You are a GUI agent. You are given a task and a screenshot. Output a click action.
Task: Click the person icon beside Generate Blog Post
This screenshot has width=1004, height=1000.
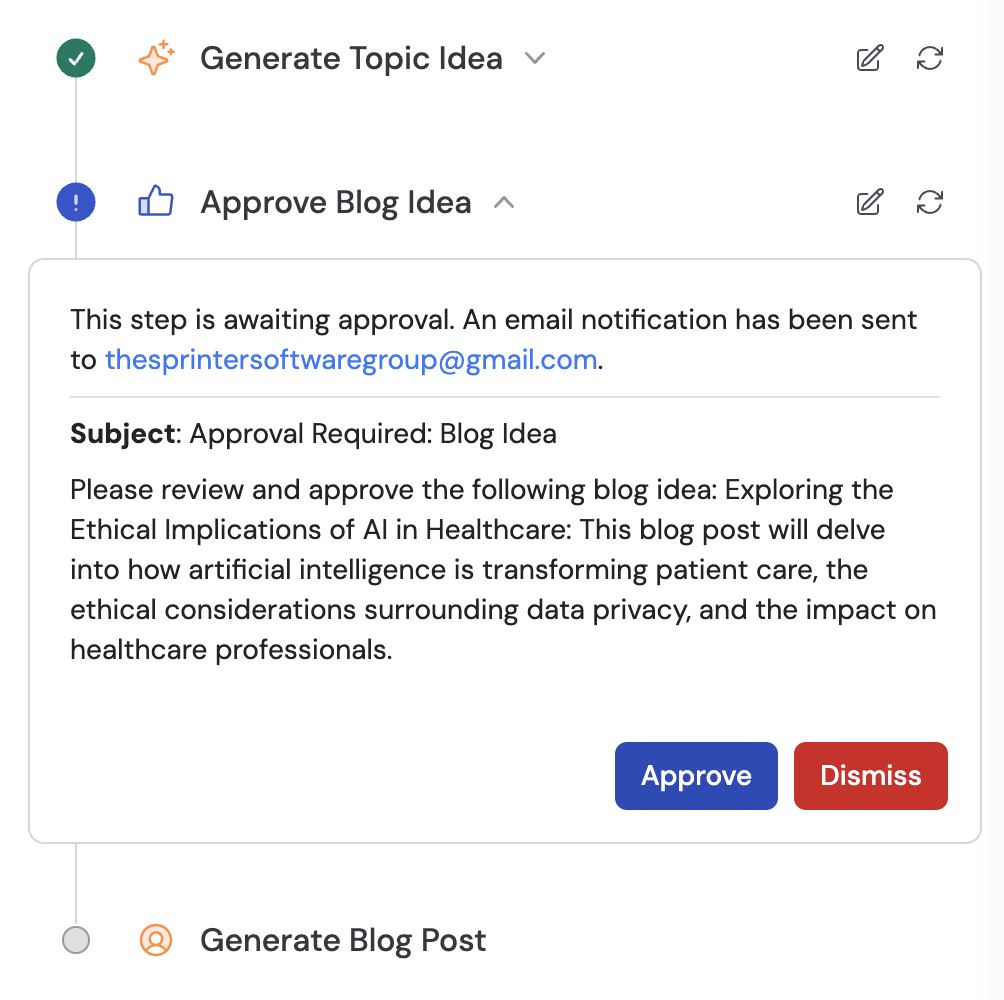(x=156, y=940)
